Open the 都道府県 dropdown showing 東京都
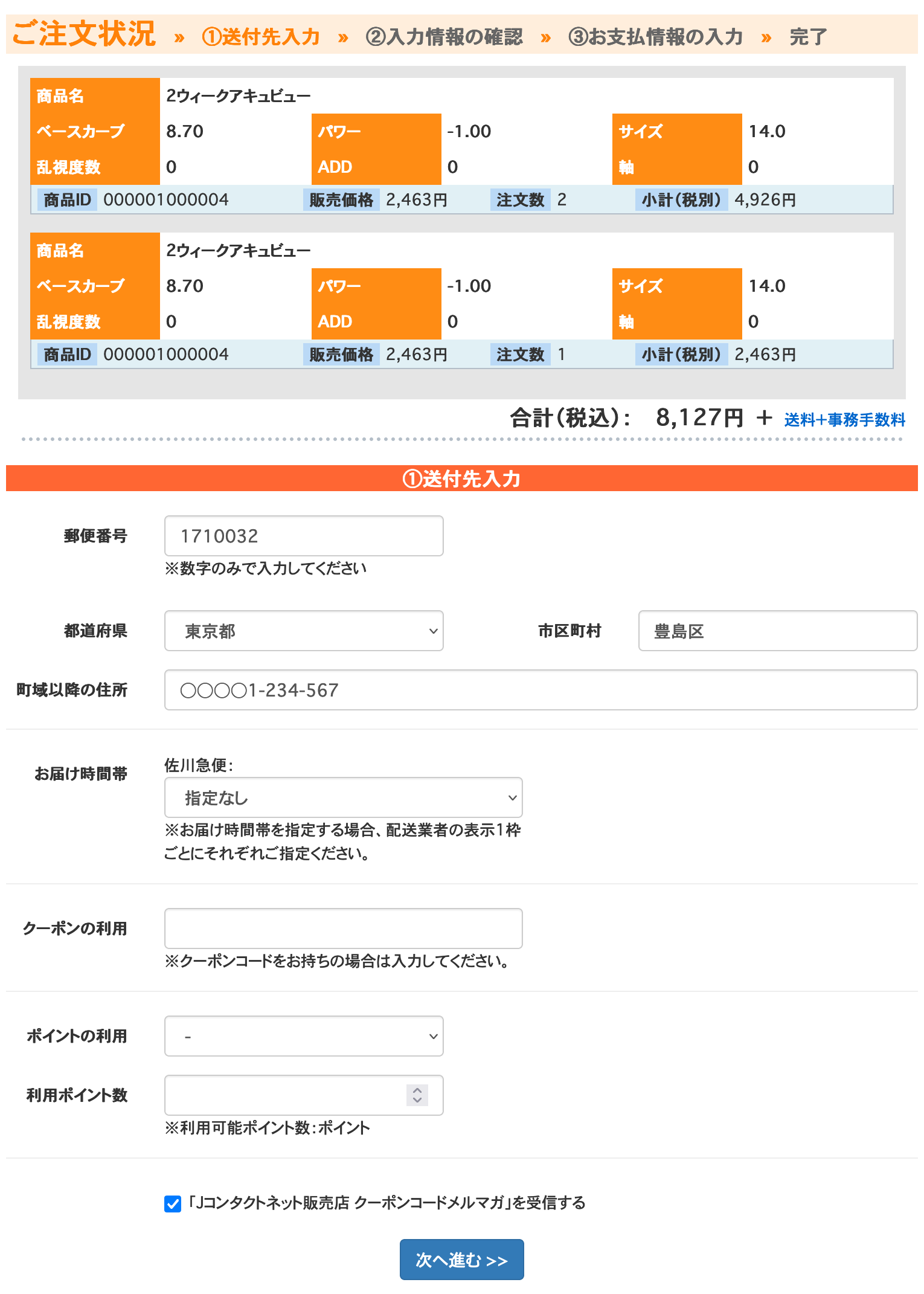The height and width of the screenshot is (1294, 924). coord(304,631)
